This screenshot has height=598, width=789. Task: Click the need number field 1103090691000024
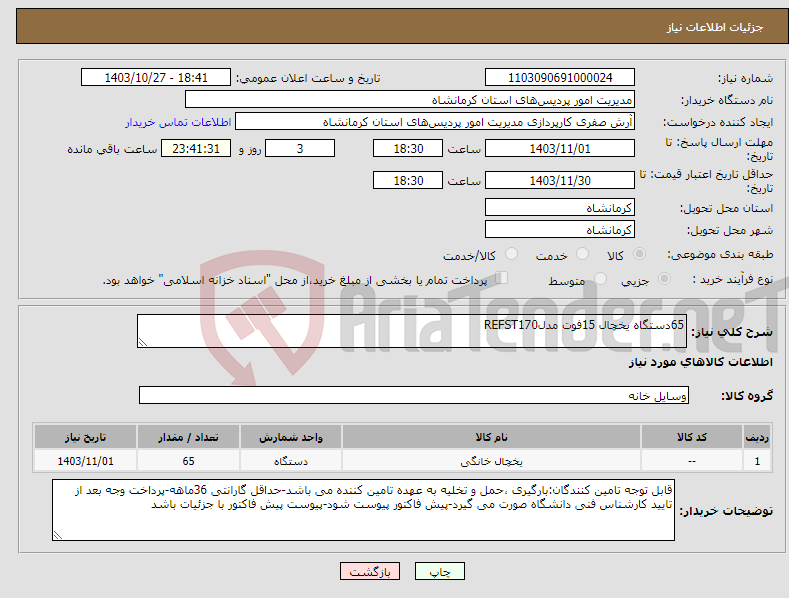[560, 78]
